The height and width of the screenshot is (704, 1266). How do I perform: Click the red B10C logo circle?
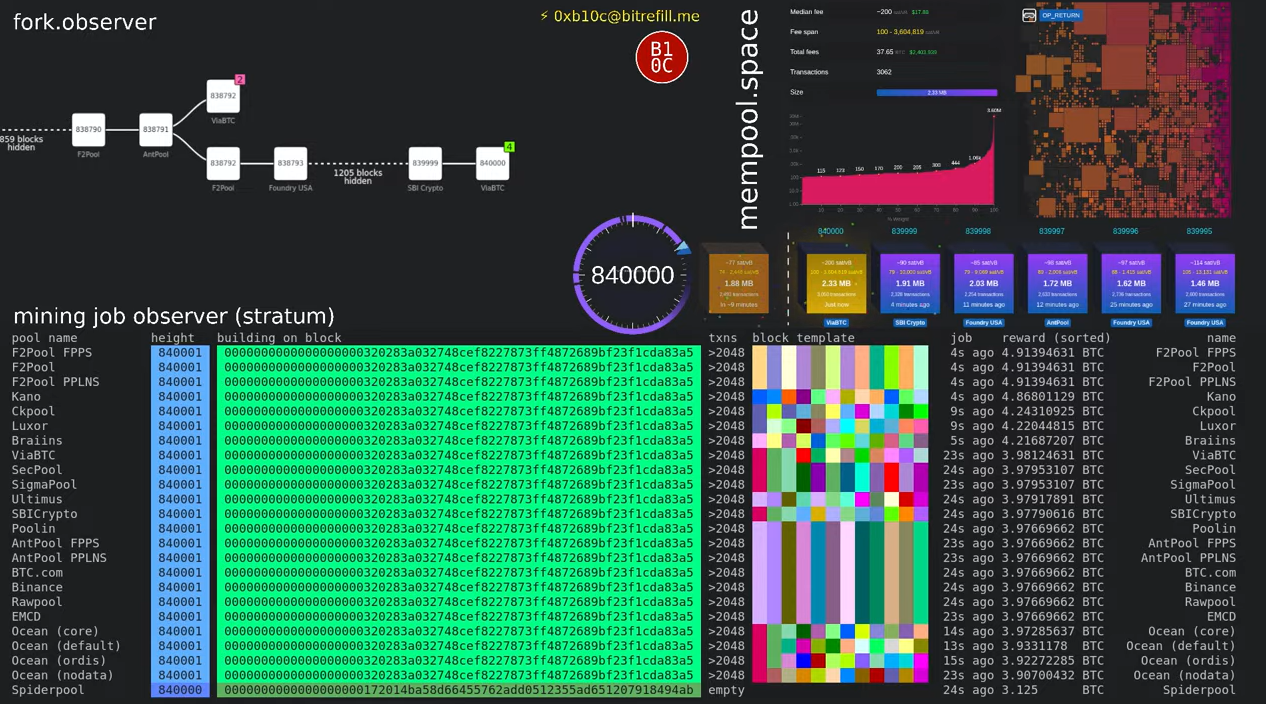pos(662,57)
